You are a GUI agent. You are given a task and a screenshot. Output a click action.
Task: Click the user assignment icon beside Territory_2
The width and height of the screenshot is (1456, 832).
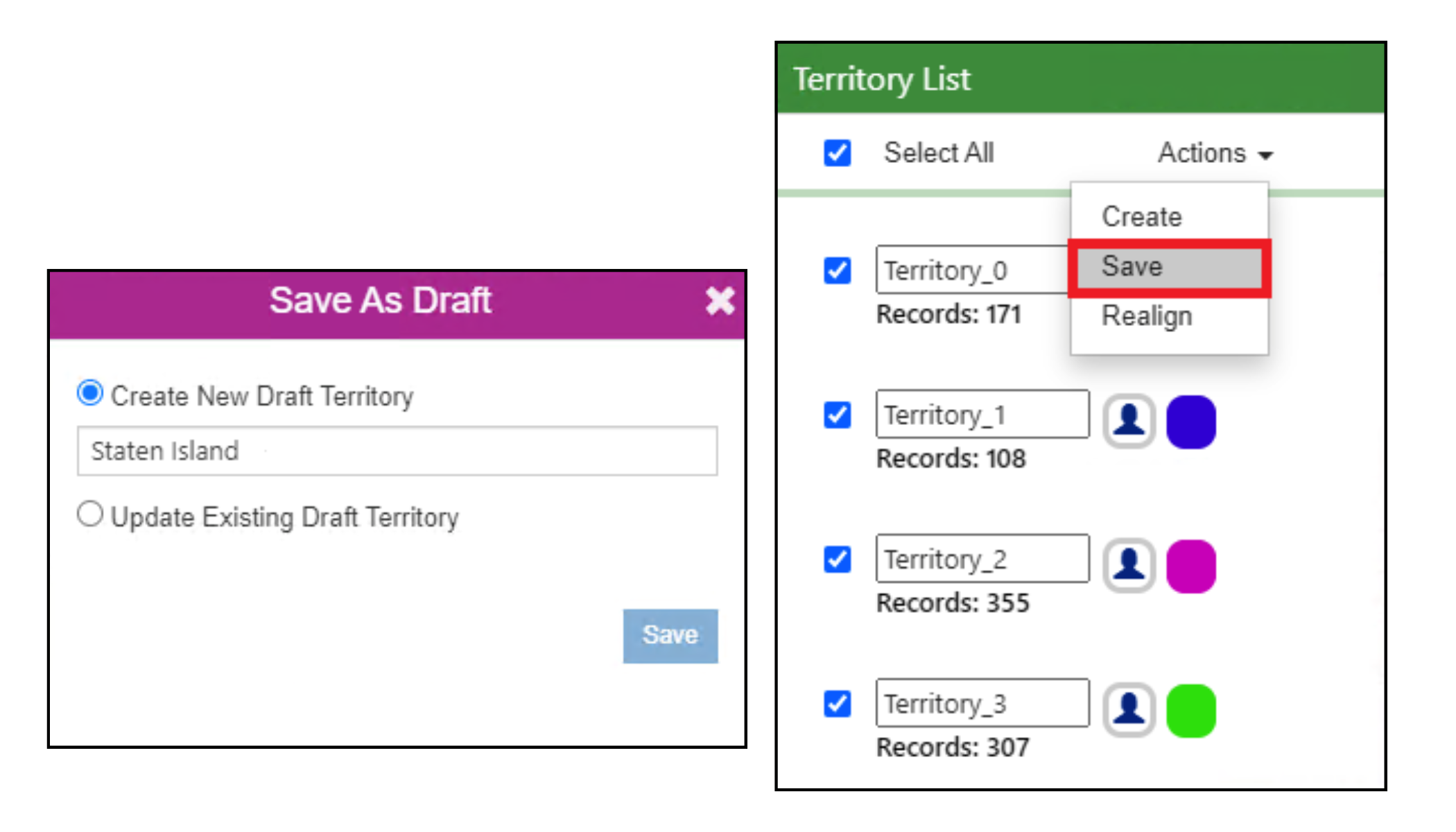pyautogui.click(x=1128, y=565)
